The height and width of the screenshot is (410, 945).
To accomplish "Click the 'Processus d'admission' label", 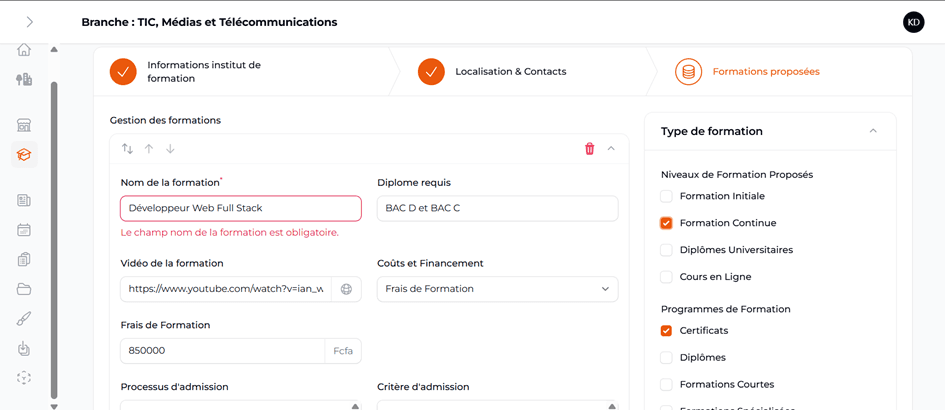I will pyautogui.click(x=174, y=386).
